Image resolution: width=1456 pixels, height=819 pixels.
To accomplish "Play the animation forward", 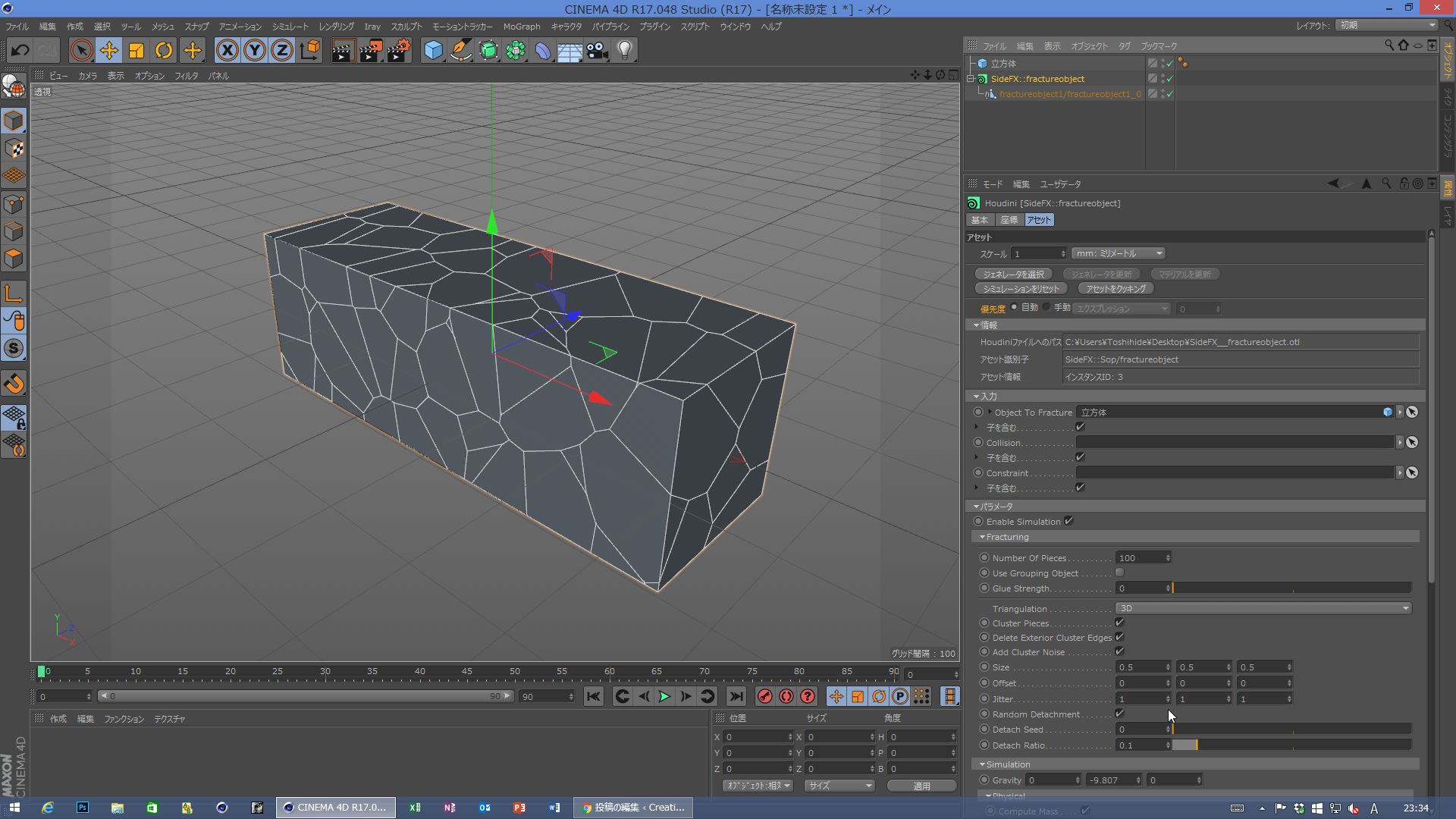I will pyautogui.click(x=664, y=696).
